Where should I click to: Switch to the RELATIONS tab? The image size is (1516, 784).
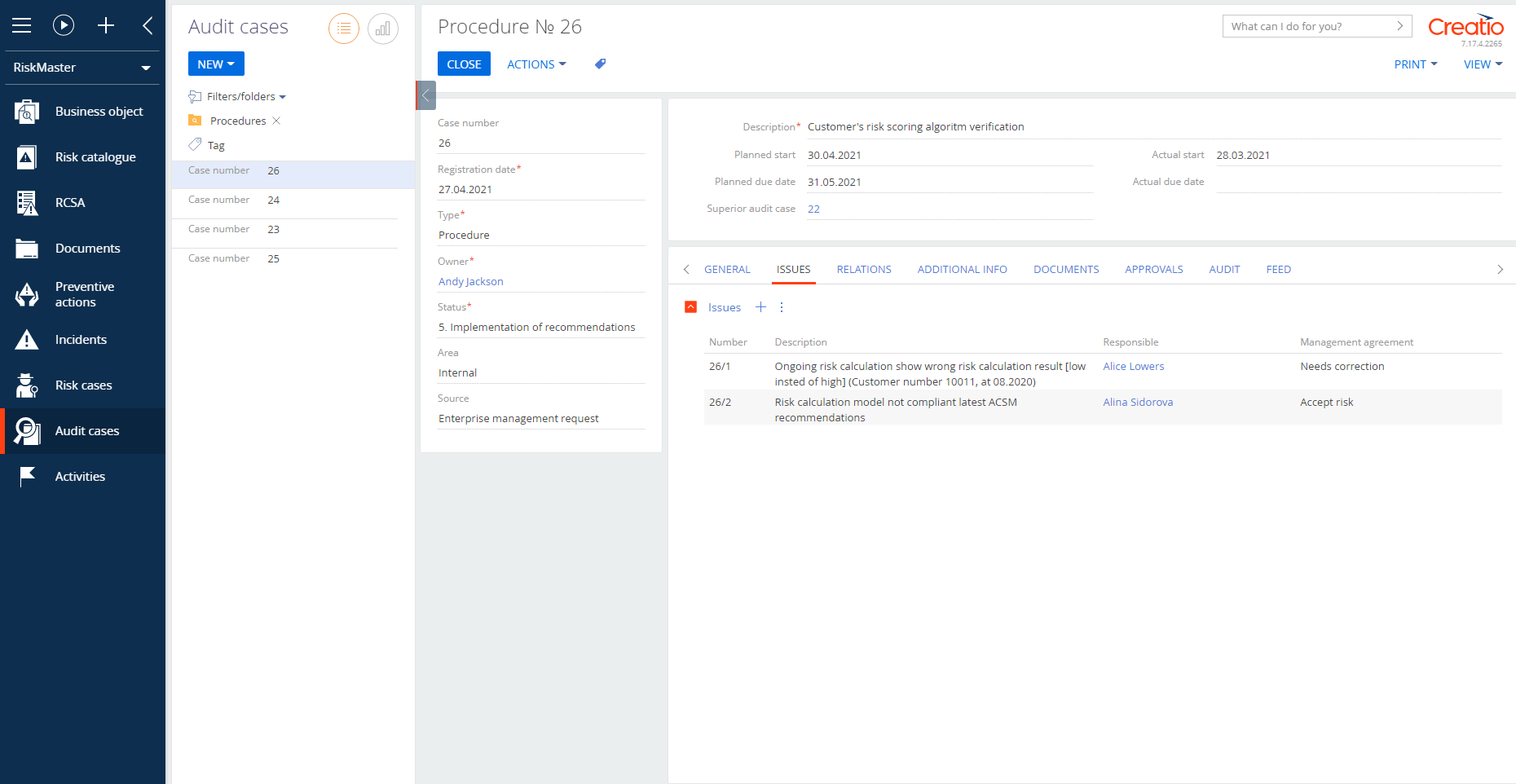click(864, 269)
